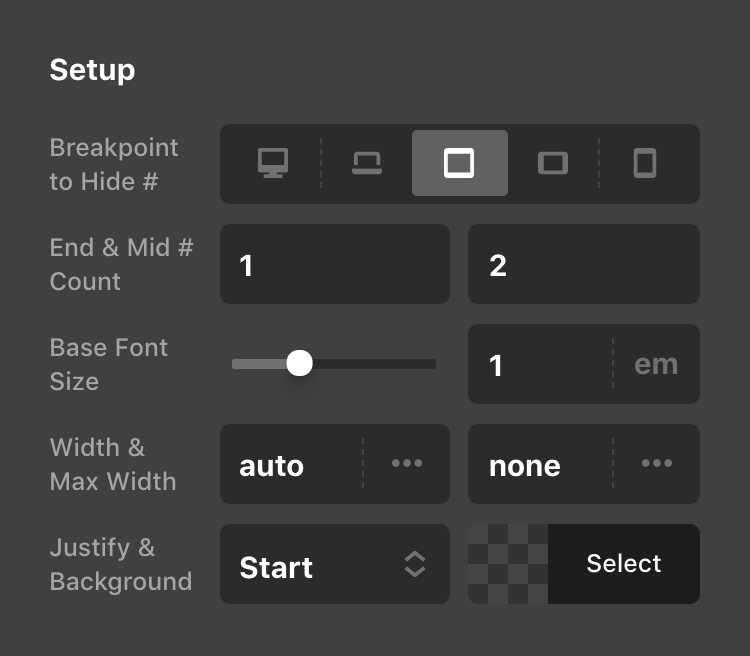This screenshot has height=656, width=750.
Task: Select the laptop breakpoint icon
Action: [367, 163]
